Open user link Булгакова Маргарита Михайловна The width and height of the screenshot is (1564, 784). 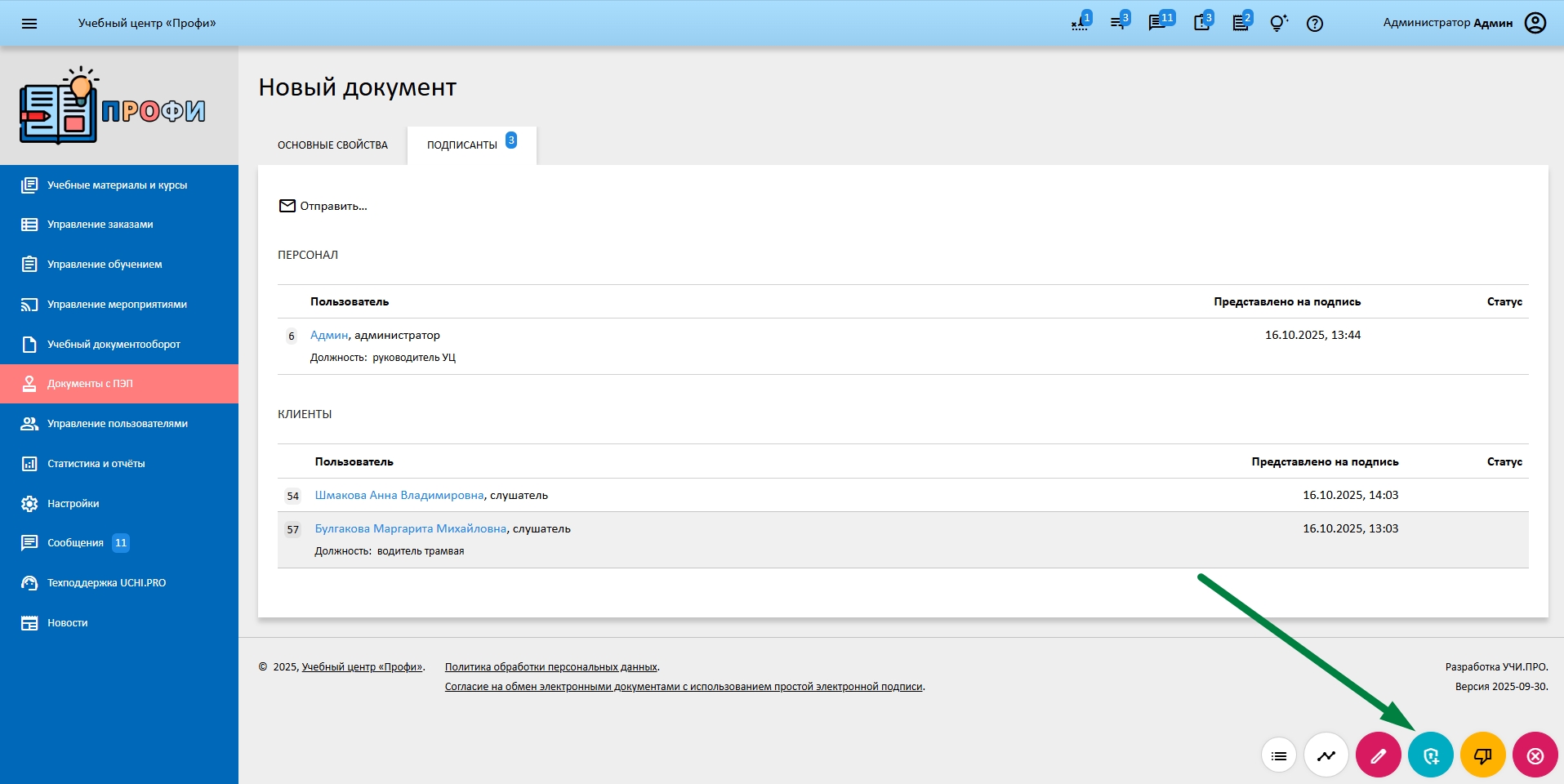[410, 529]
